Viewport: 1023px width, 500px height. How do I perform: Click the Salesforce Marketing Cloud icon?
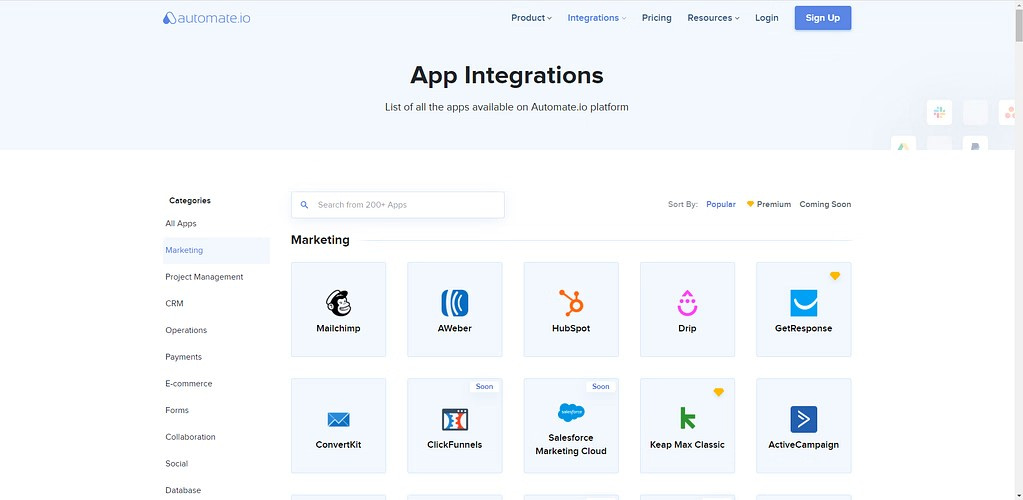click(571, 412)
